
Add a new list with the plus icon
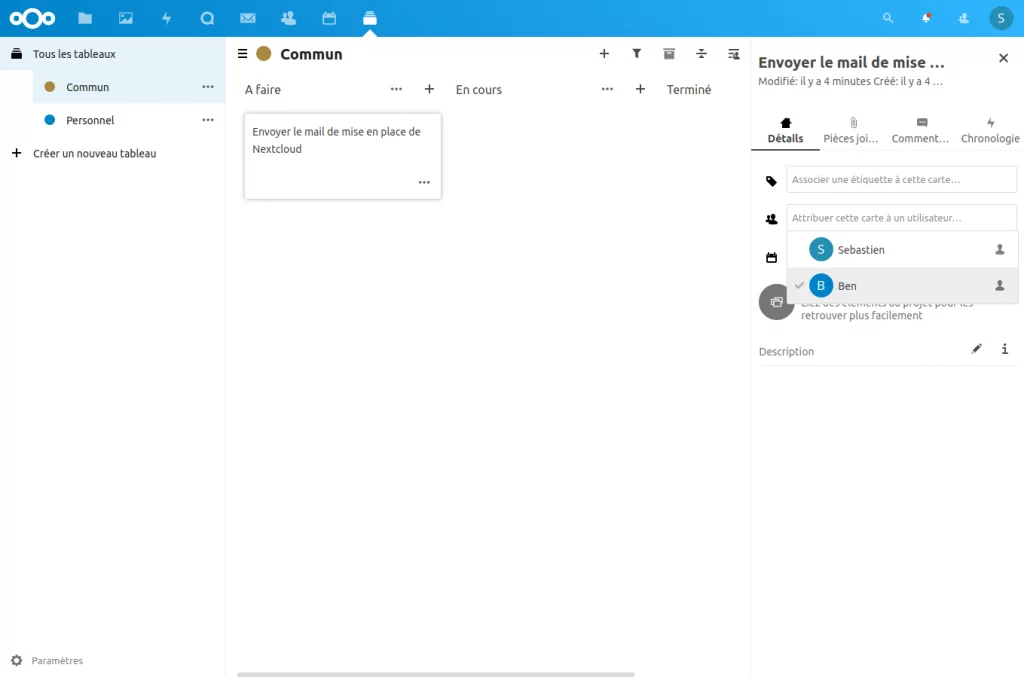click(604, 54)
